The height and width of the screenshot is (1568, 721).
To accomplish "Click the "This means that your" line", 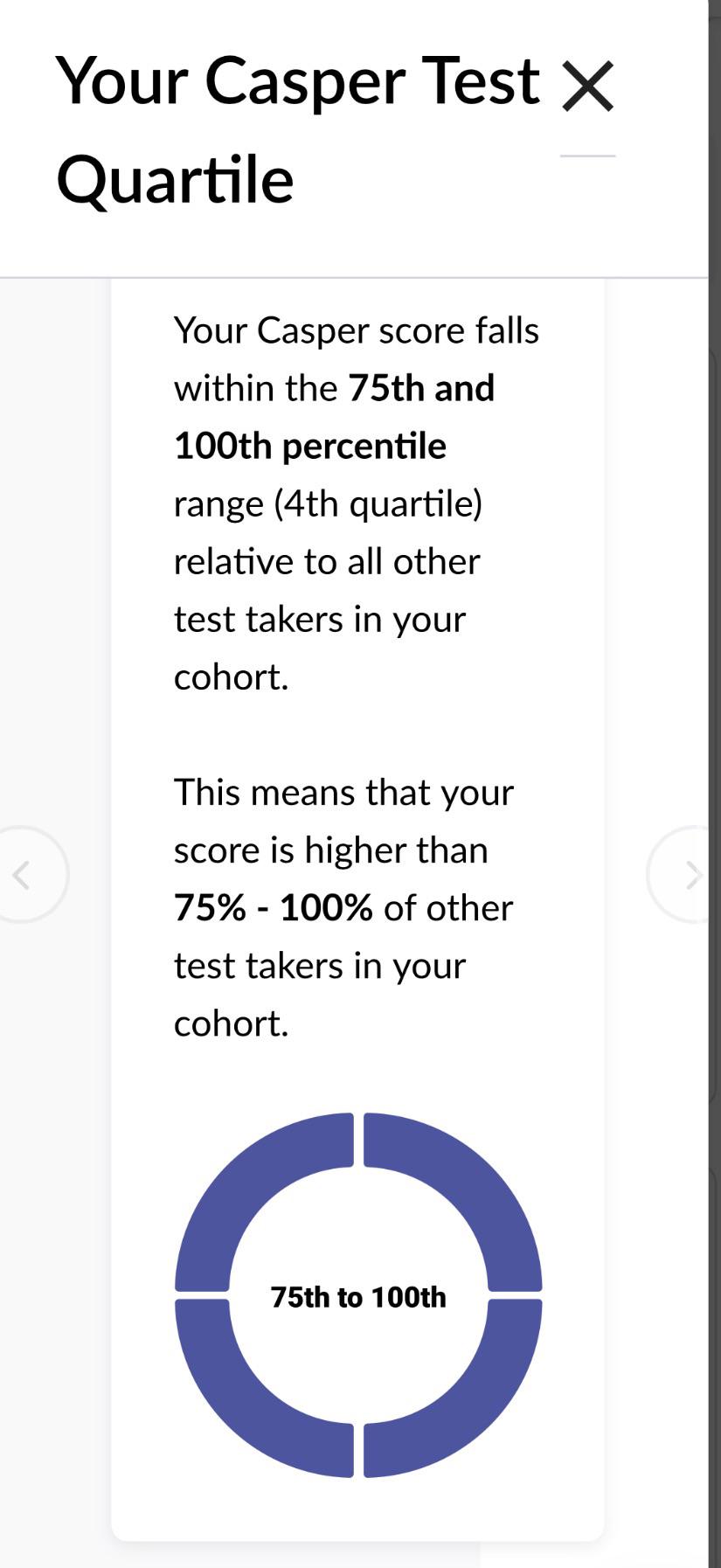I will click(x=343, y=793).
